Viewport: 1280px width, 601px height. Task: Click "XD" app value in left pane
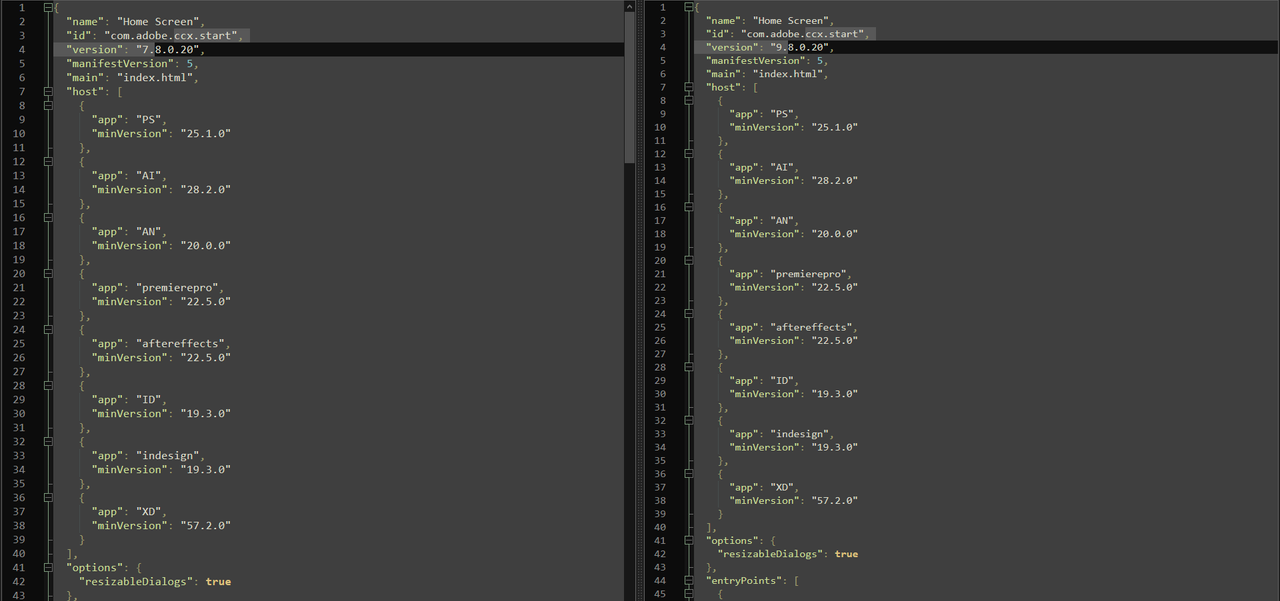[149, 512]
